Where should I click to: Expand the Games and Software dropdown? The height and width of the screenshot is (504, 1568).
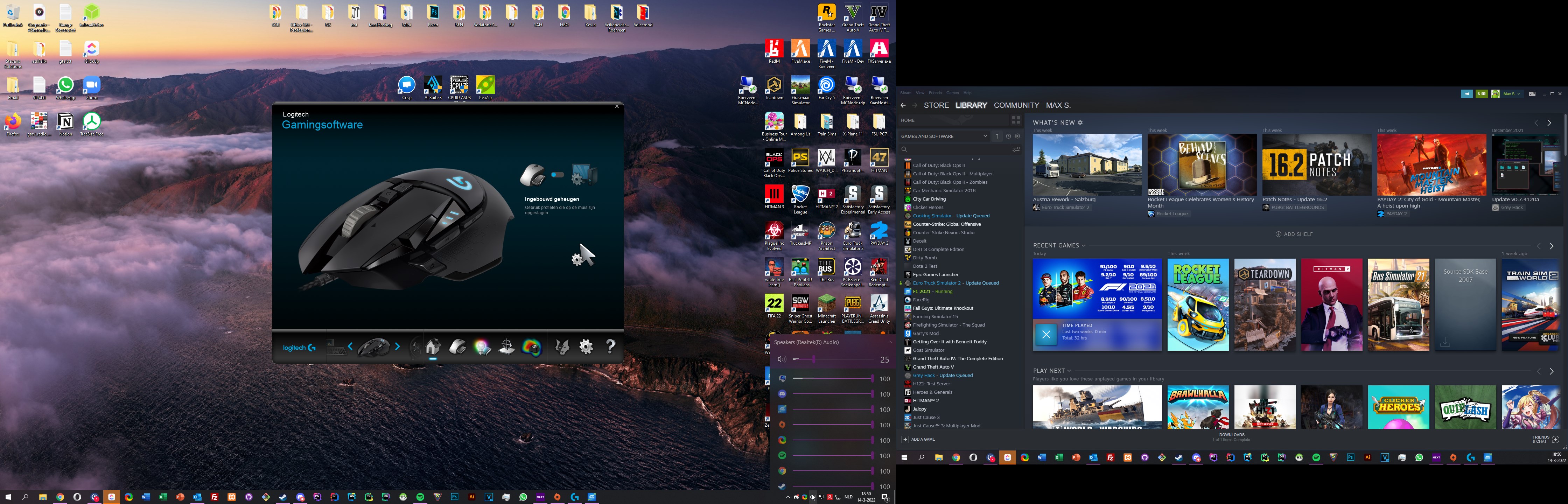point(985,136)
